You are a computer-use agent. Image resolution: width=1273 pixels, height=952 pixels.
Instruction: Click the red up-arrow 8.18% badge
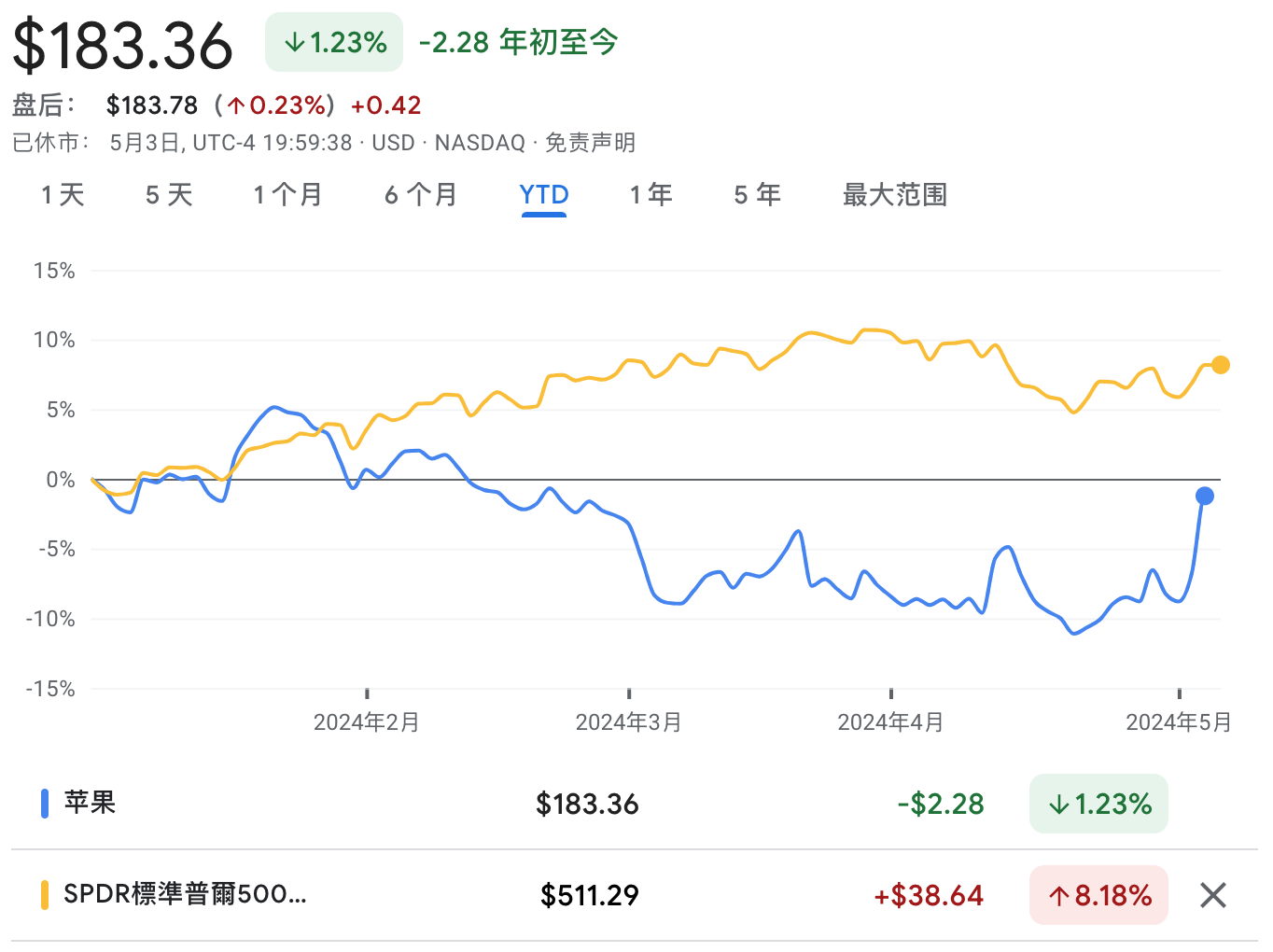(x=1098, y=895)
